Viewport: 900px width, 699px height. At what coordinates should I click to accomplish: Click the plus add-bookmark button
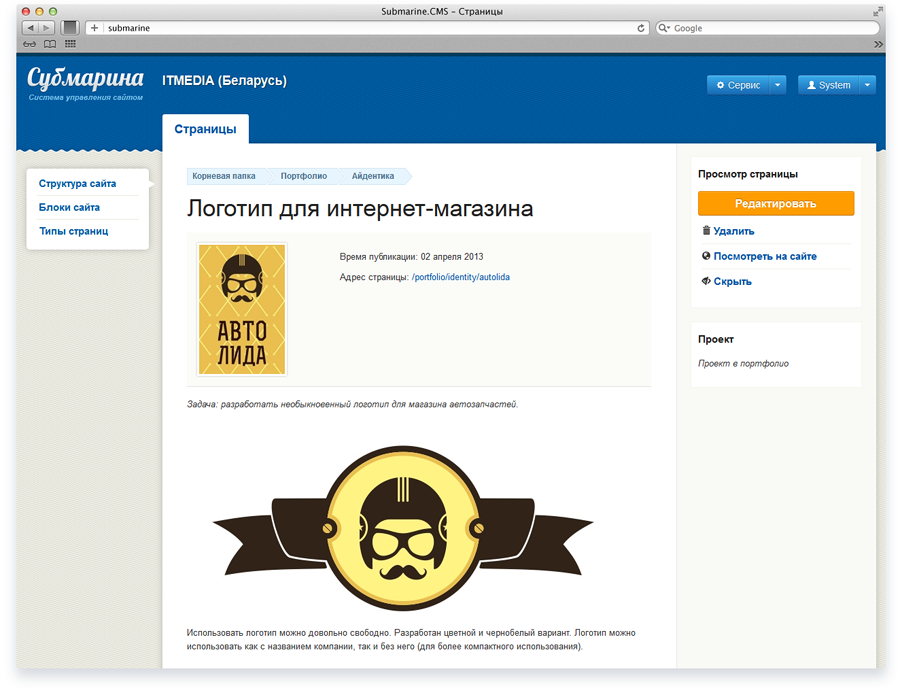(94, 28)
